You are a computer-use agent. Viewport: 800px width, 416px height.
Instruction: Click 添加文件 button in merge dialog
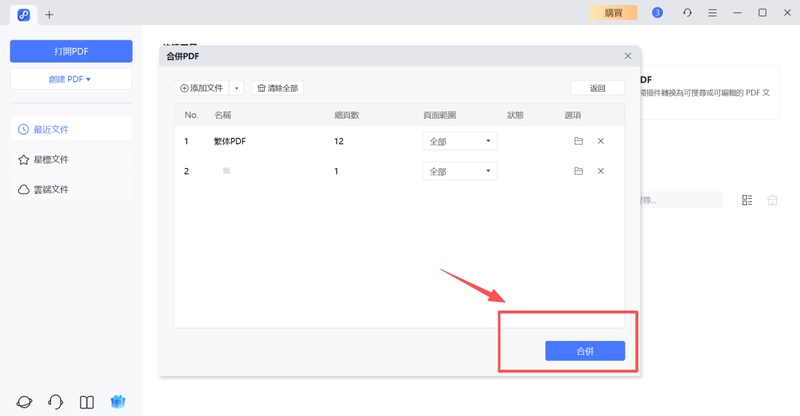pos(202,88)
